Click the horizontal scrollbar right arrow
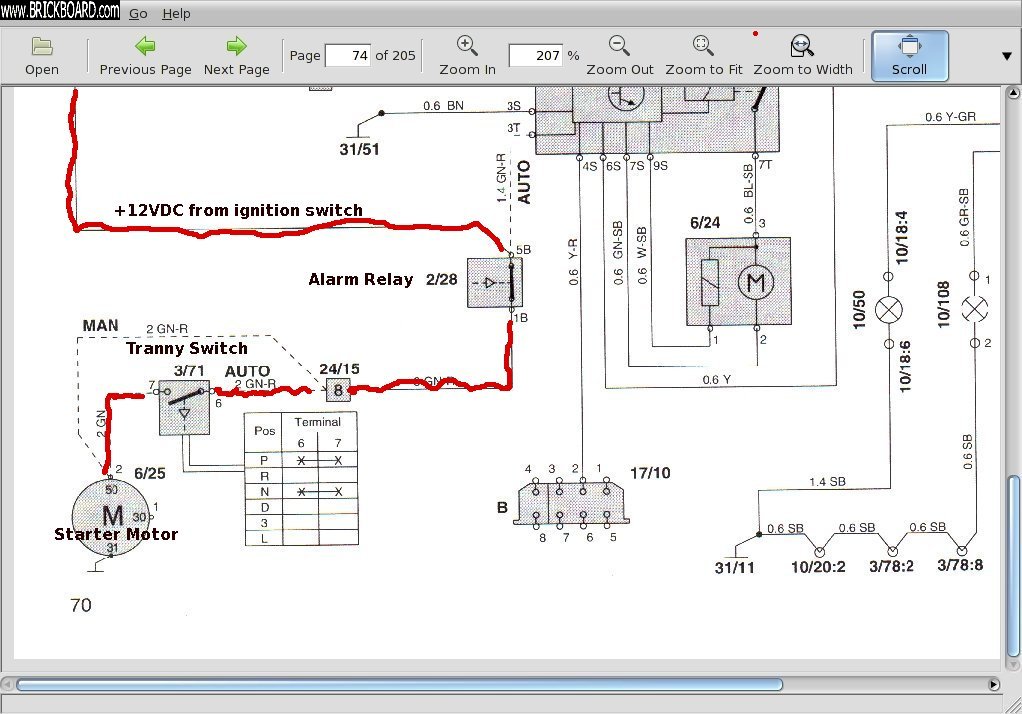The height and width of the screenshot is (714, 1022). click(993, 685)
